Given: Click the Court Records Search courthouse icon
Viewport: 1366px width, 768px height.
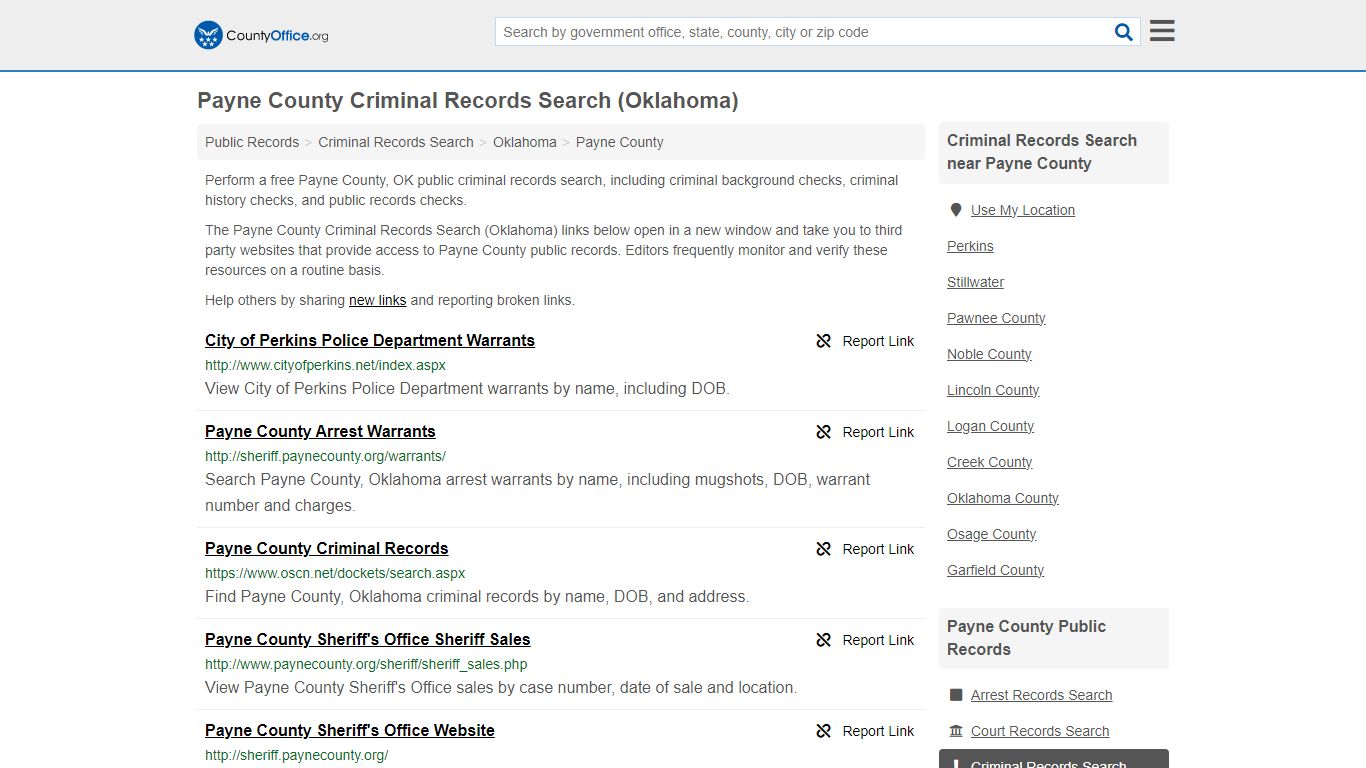Looking at the screenshot, I should 956,731.
